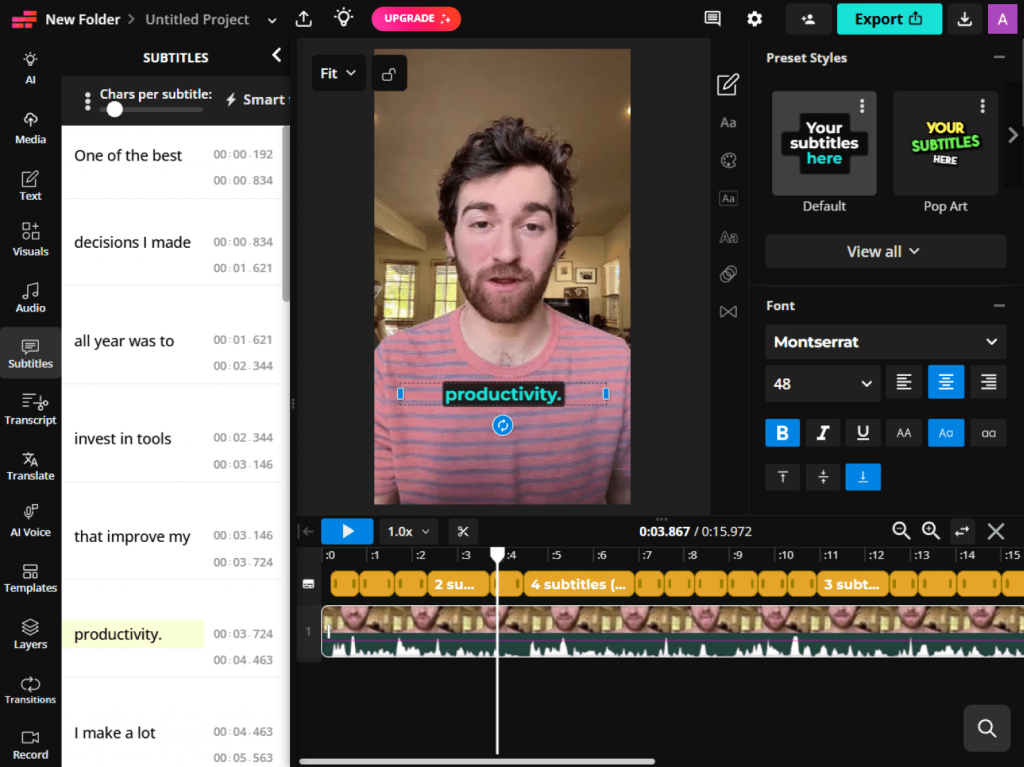Click the timeline zoom in magnifier
The width and height of the screenshot is (1024, 767).
click(931, 531)
